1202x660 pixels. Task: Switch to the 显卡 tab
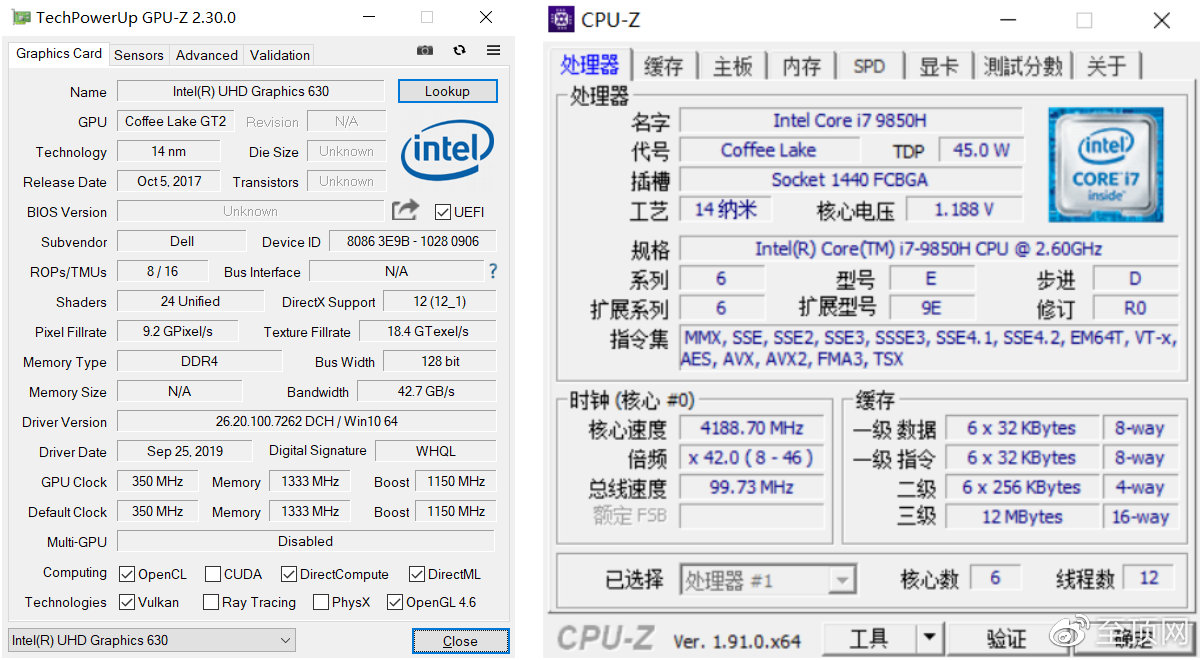[x=938, y=66]
